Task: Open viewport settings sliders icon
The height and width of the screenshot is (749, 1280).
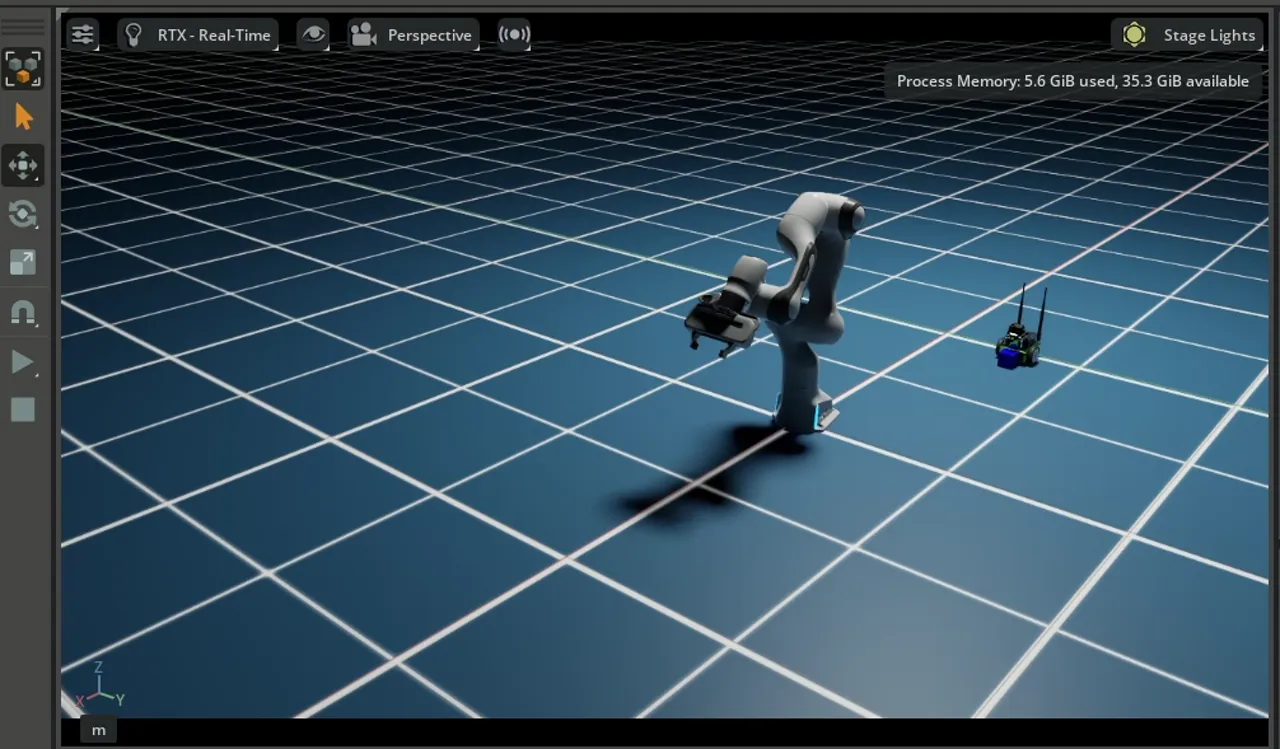Action: [82, 35]
